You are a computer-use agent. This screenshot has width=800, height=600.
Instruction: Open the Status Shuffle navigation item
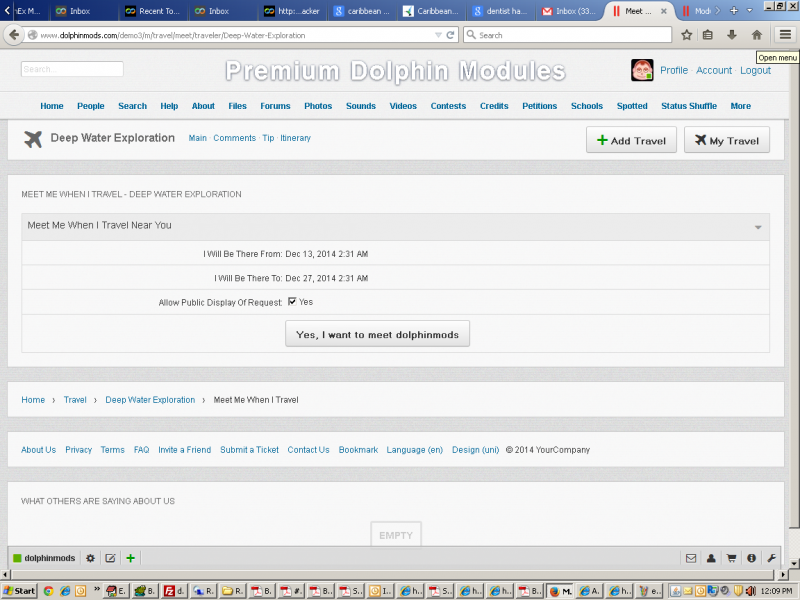click(x=689, y=106)
